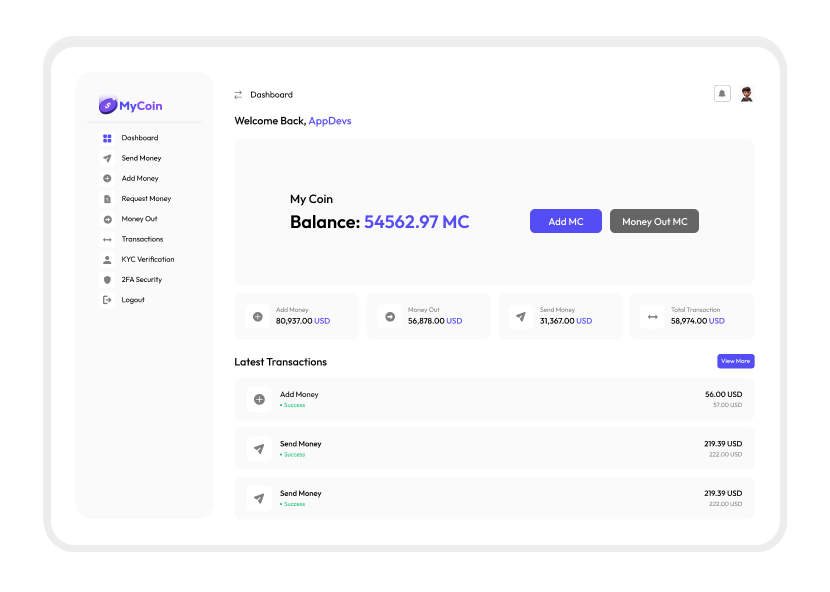Open Dashboard from the sidebar
The width and height of the screenshot is (830, 592).
pyautogui.click(x=139, y=138)
